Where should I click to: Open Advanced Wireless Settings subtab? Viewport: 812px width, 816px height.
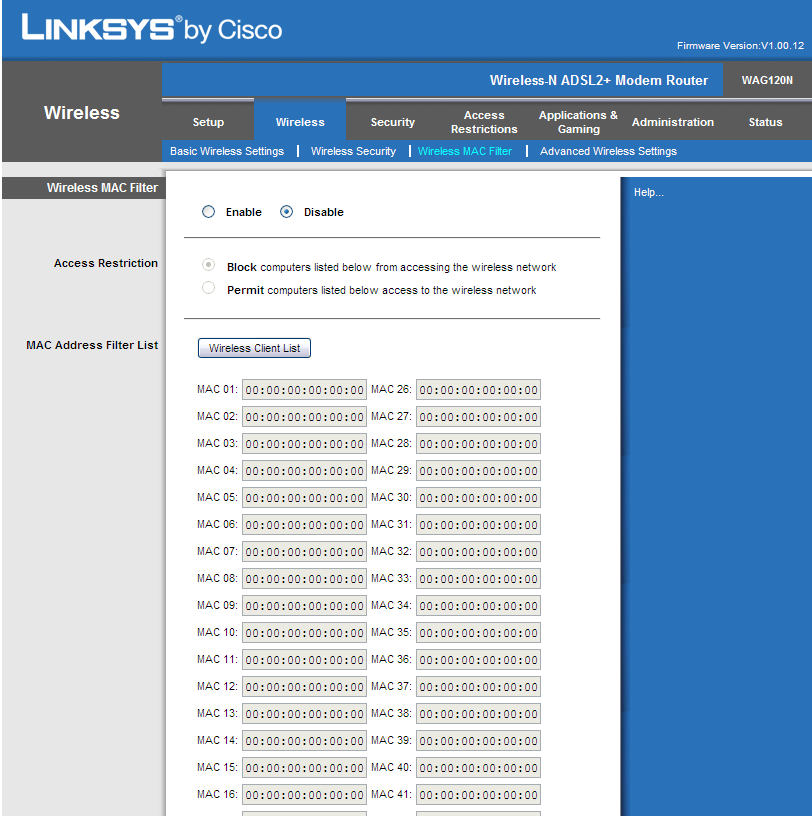[x=608, y=151]
